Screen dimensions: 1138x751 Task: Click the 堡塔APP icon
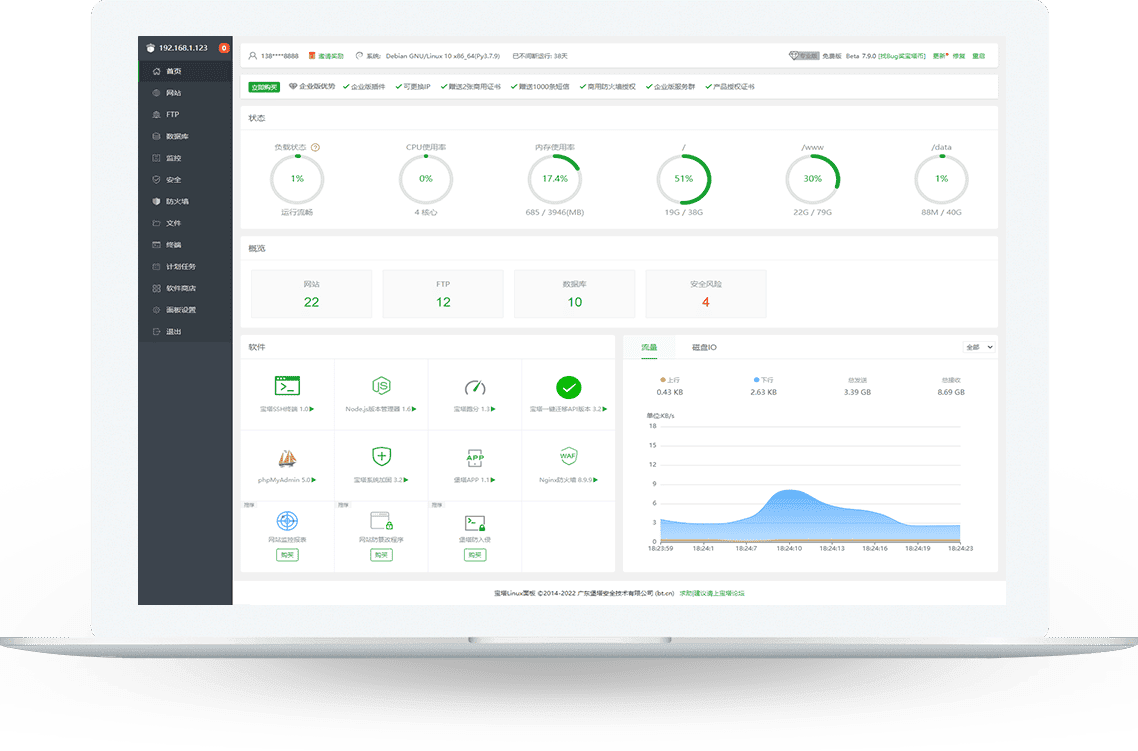coord(475,458)
